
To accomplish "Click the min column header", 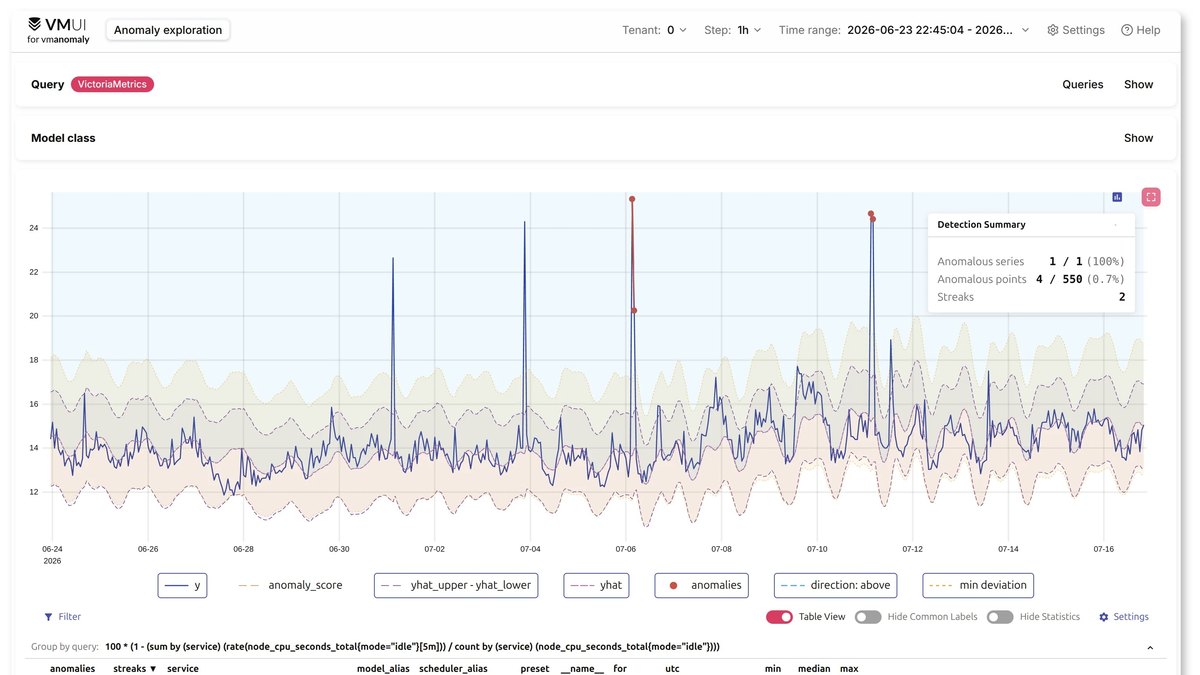I will click(x=773, y=668).
